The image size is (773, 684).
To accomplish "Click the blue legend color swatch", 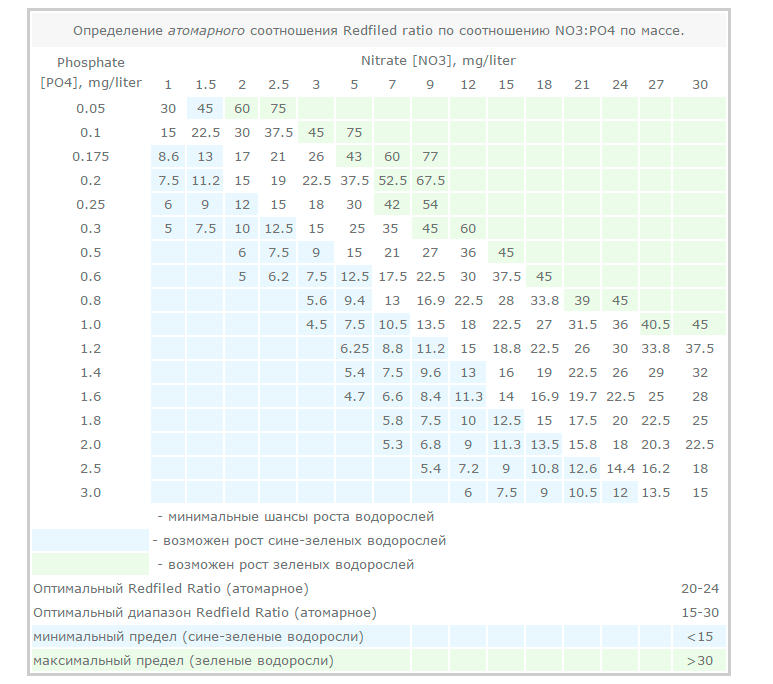I will pos(90,540).
